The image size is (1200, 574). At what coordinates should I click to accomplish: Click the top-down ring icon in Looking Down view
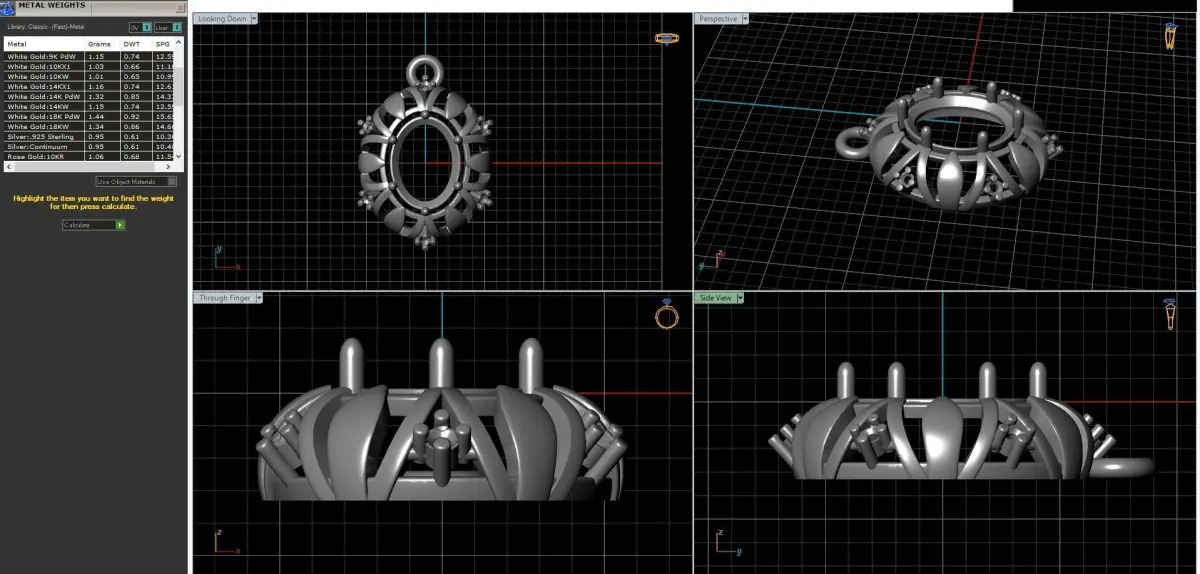click(667, 38)
